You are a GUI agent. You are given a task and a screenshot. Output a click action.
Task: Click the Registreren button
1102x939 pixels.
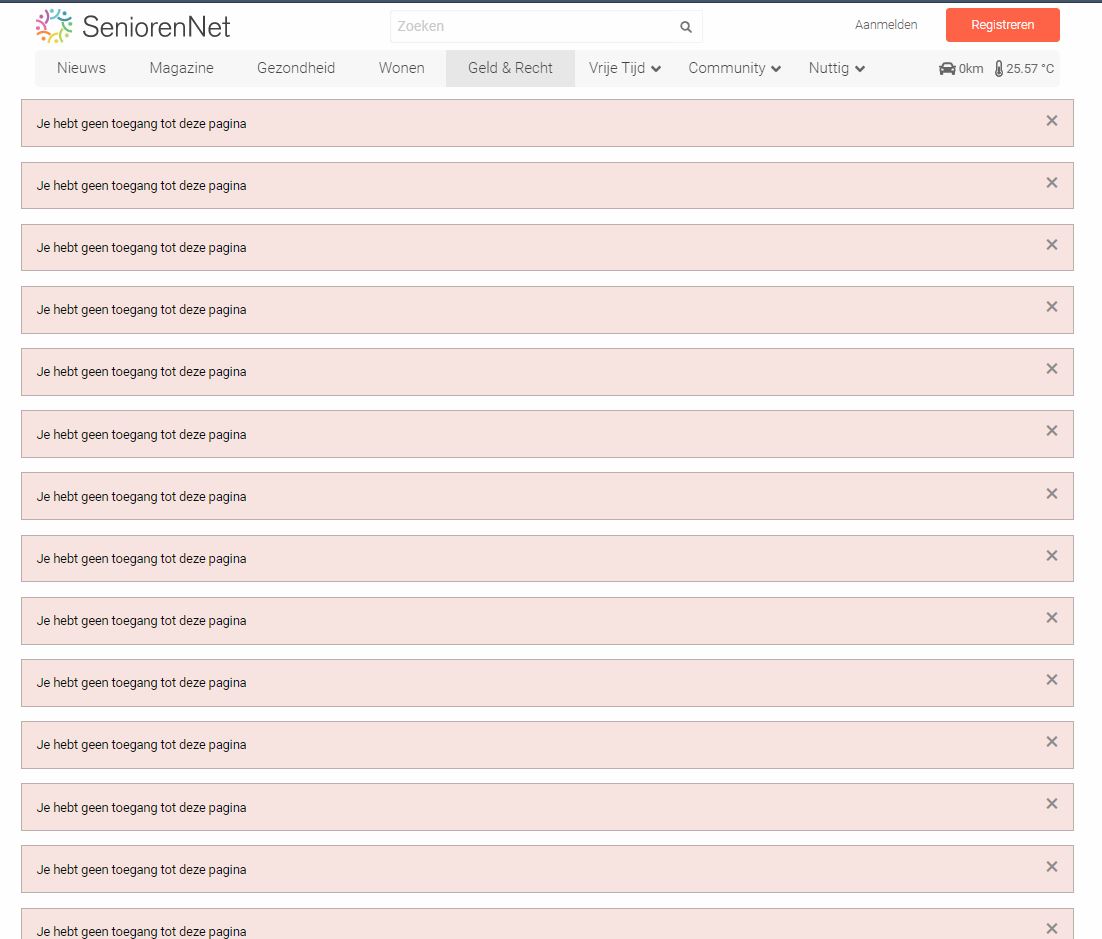click(x=1002, y=25)
